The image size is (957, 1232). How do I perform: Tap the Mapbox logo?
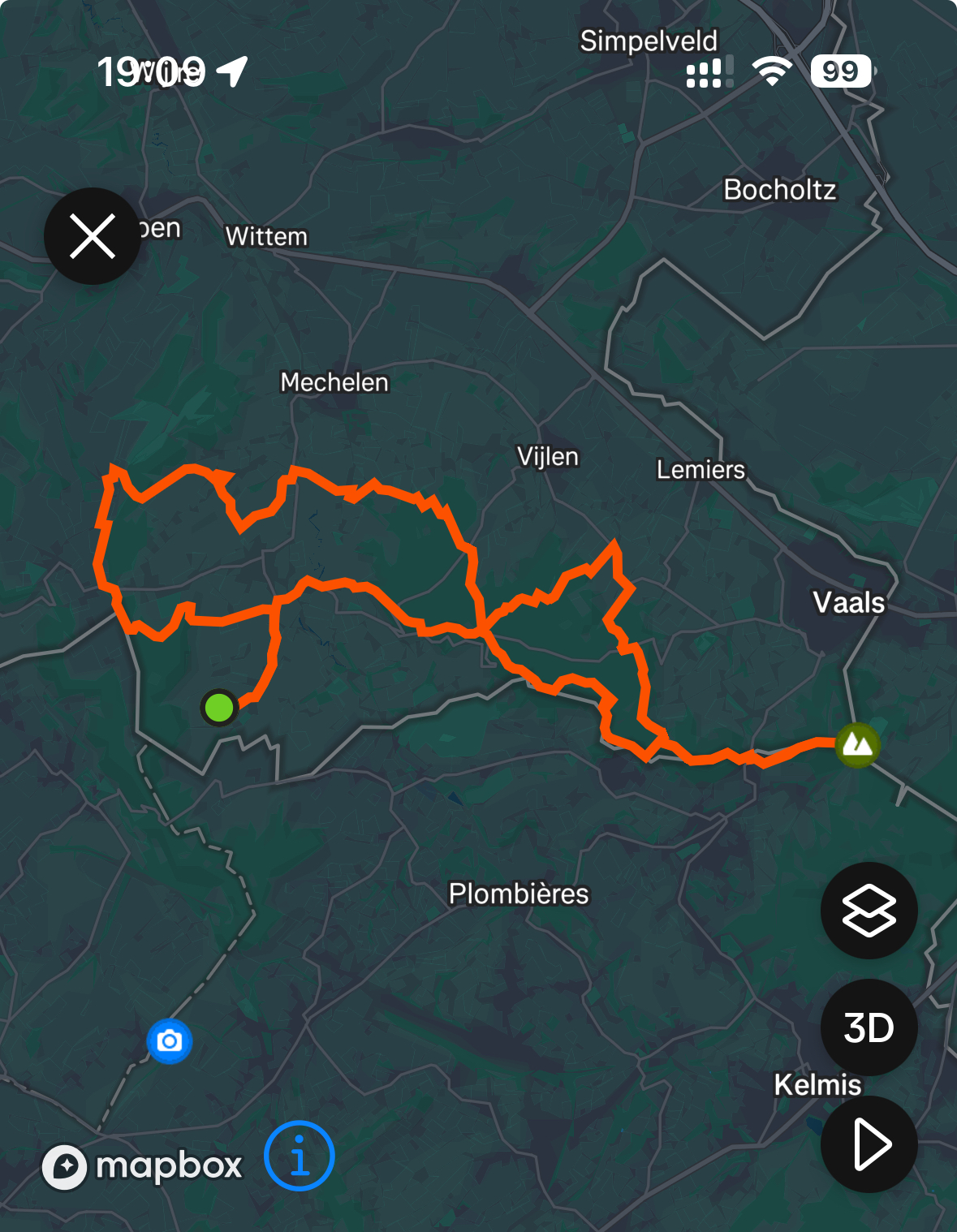coord(143,1166)
